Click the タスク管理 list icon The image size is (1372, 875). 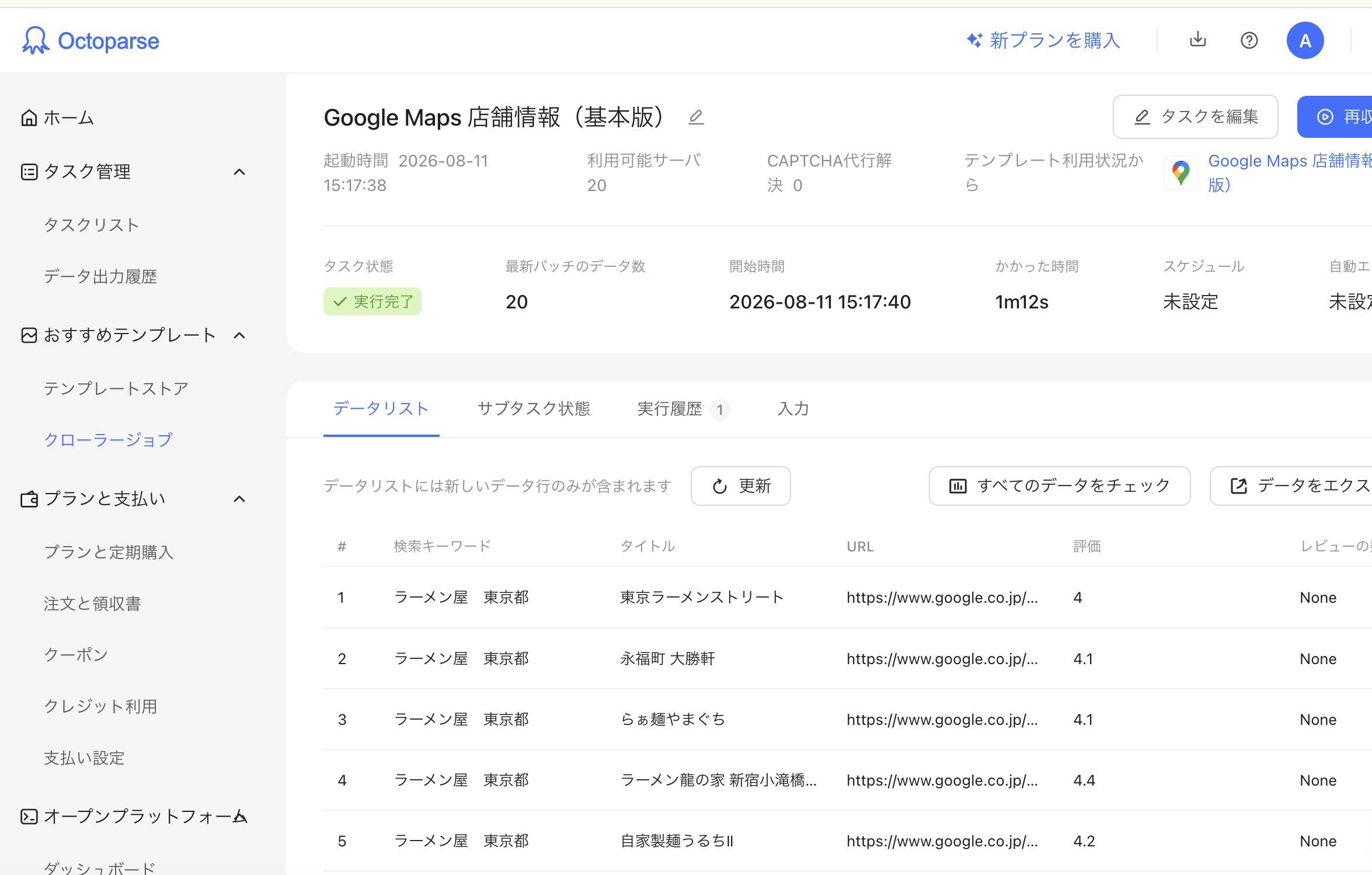(x=29, y=172)
